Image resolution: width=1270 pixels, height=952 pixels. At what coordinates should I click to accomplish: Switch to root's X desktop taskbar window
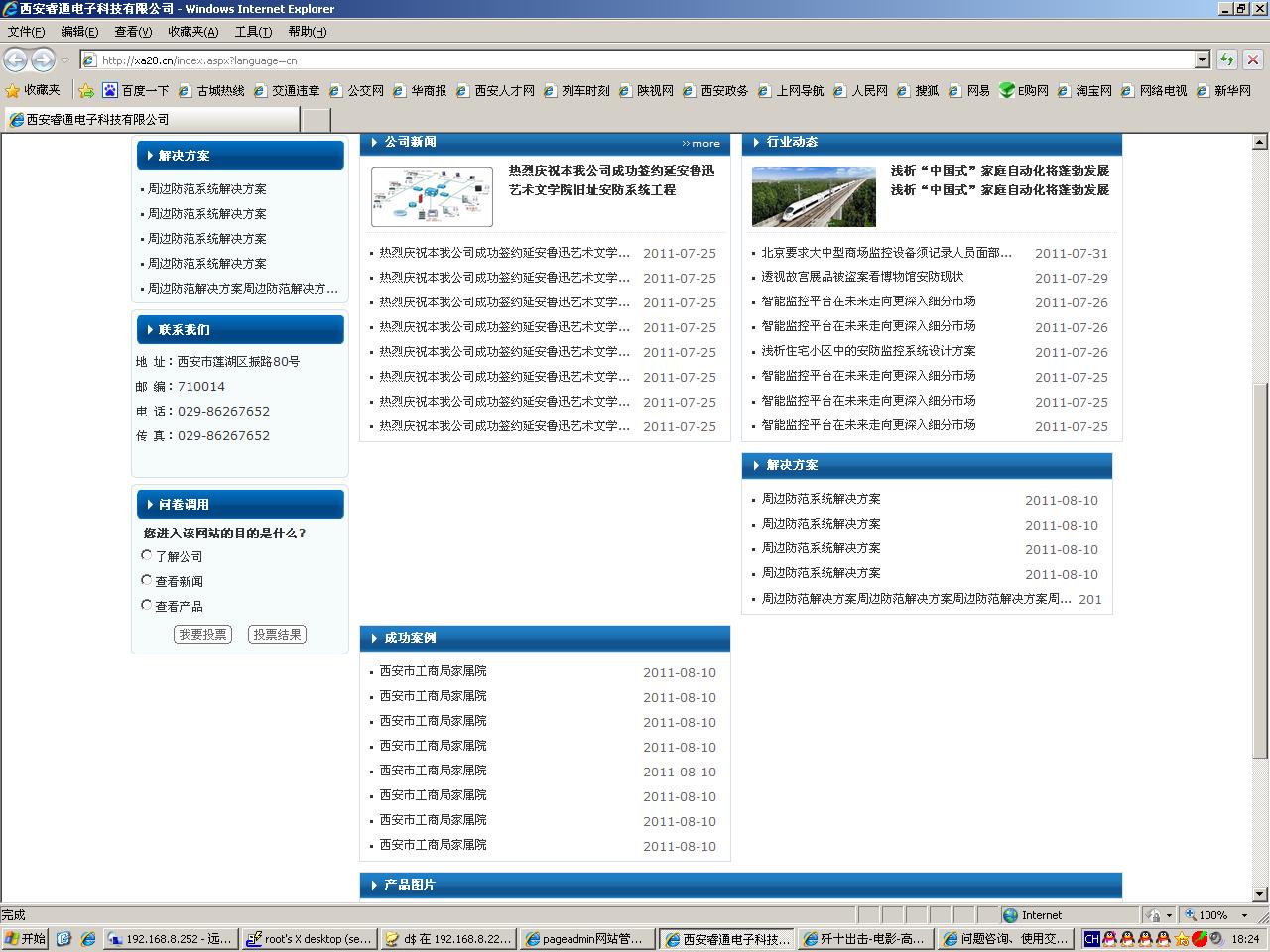pyautogui.click(x=309, y=938)
